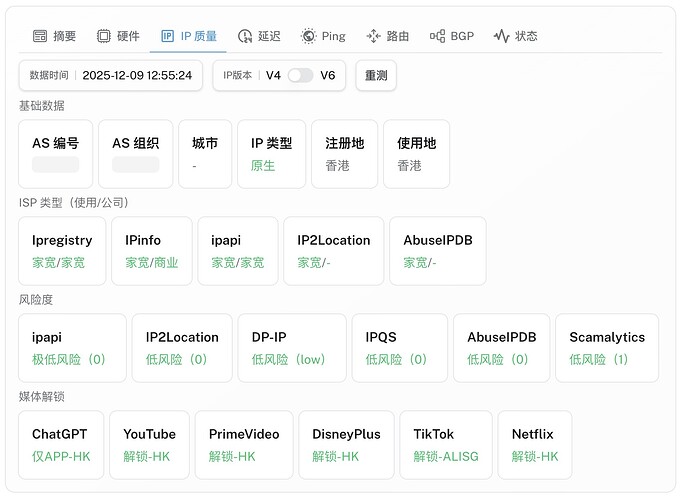Click the Ipregistry 家宽/家宽 card
This screenshot has height=500, width=682.
pos(62,251)
